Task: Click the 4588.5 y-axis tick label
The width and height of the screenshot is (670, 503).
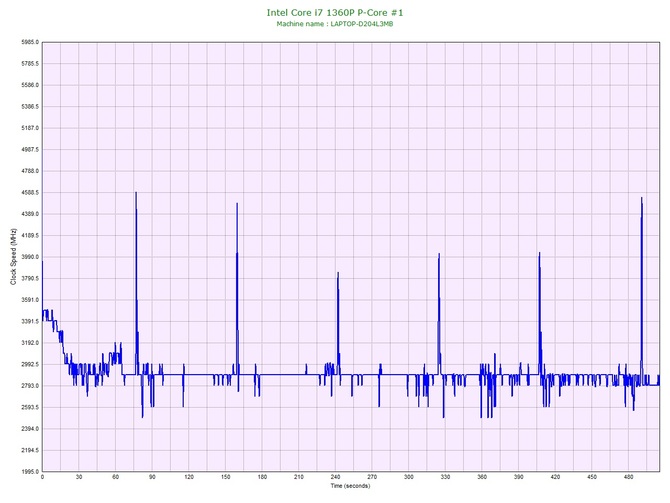Action: click(x=30, y=193)
